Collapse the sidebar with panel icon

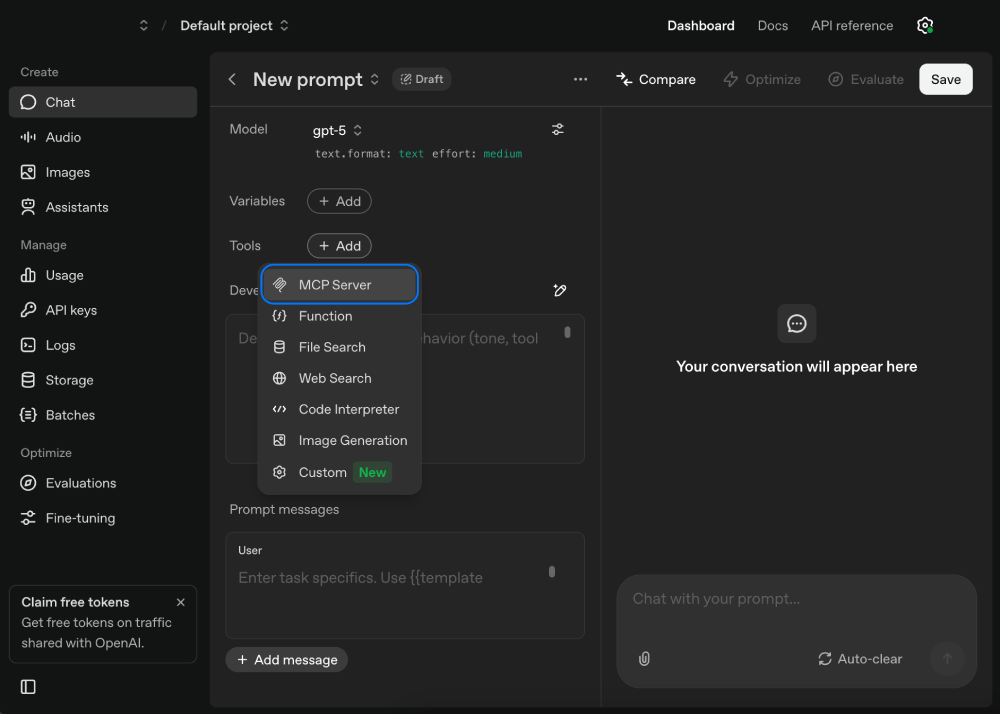tap(28, 687)
